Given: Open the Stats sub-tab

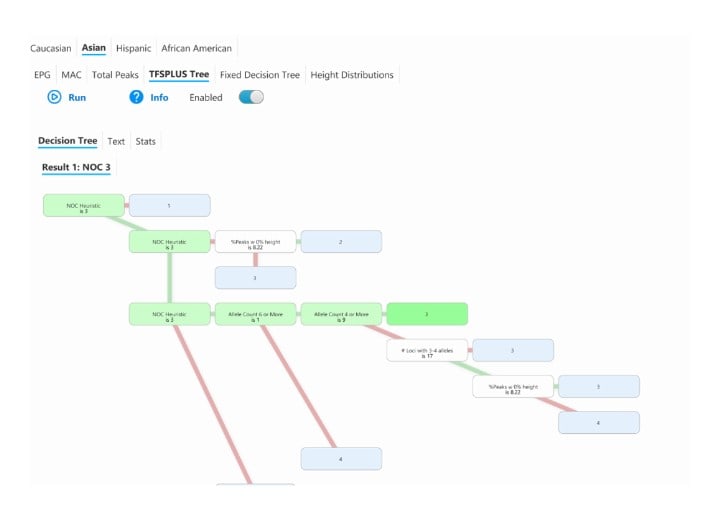Looking at the screenshot, I should point(146,141).
